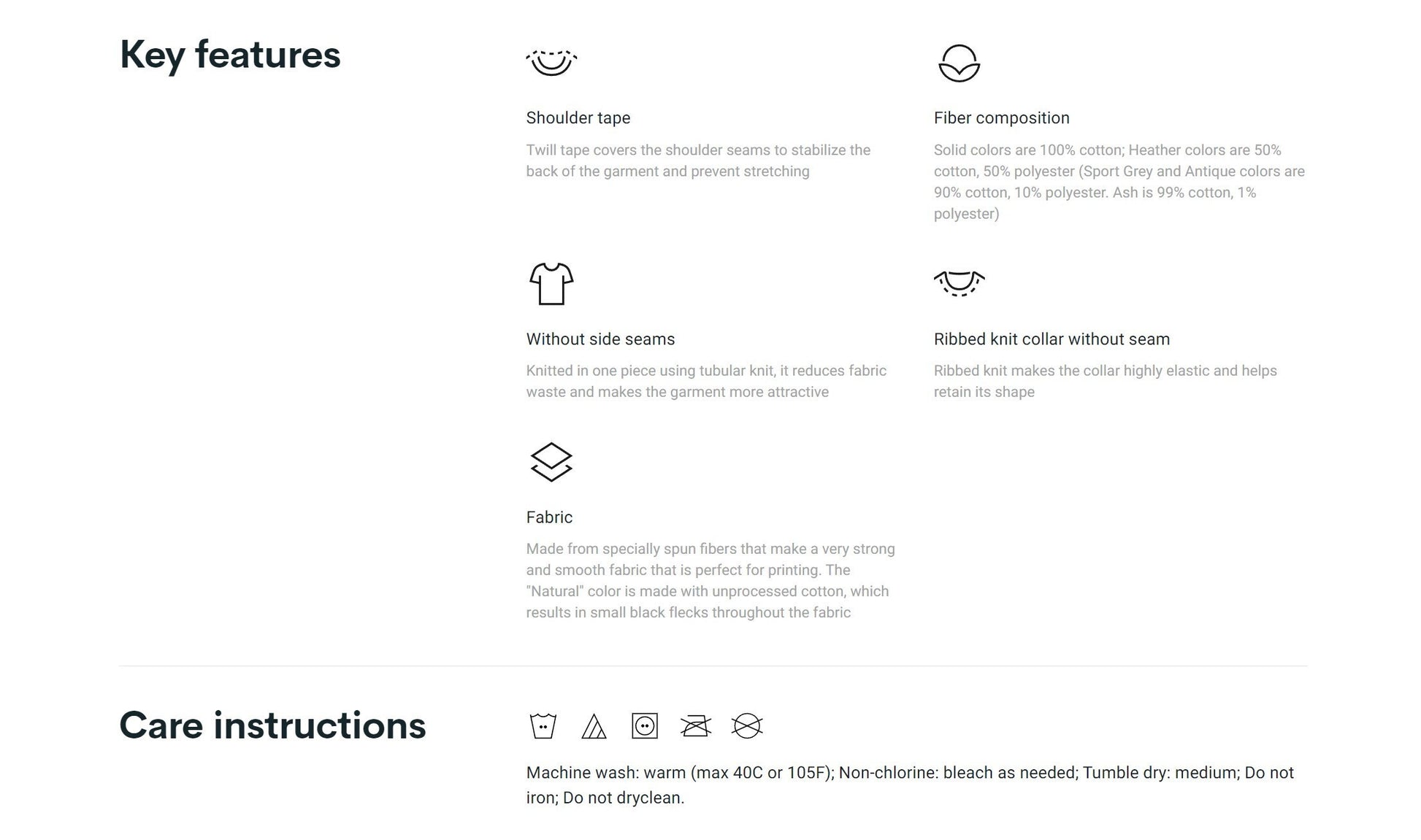
Task: Click the machine wash instructions text
Action: click(x=909, y=785)
